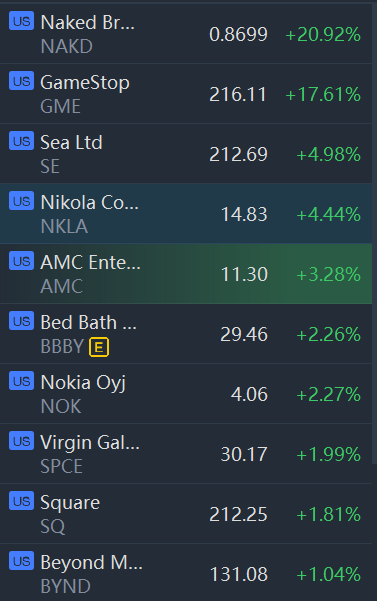The image size is (377, 601).
Task: Click the yellow E badge beside BBBY
Action: pyautogui.click(x=99, y=347)
